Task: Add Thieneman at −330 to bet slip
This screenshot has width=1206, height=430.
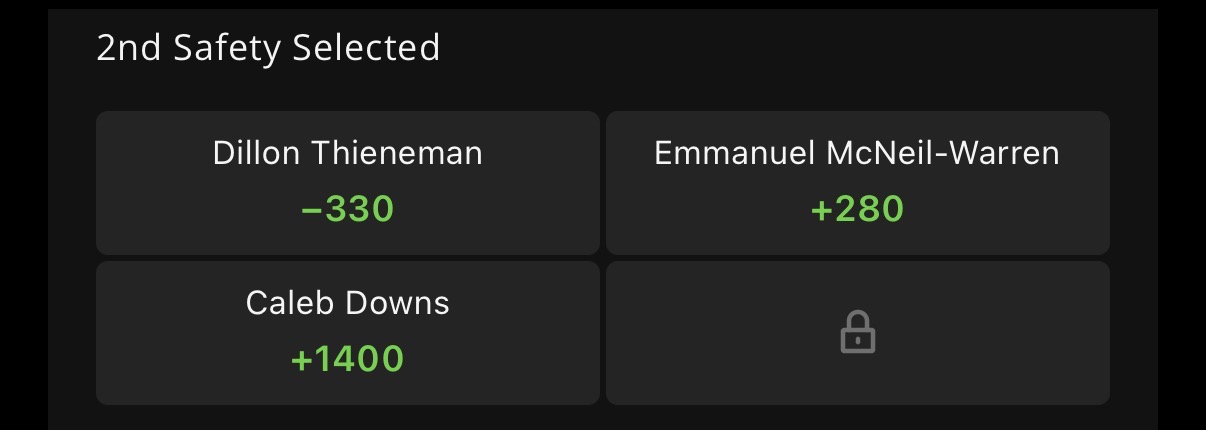Action: (x=347, y=182)
